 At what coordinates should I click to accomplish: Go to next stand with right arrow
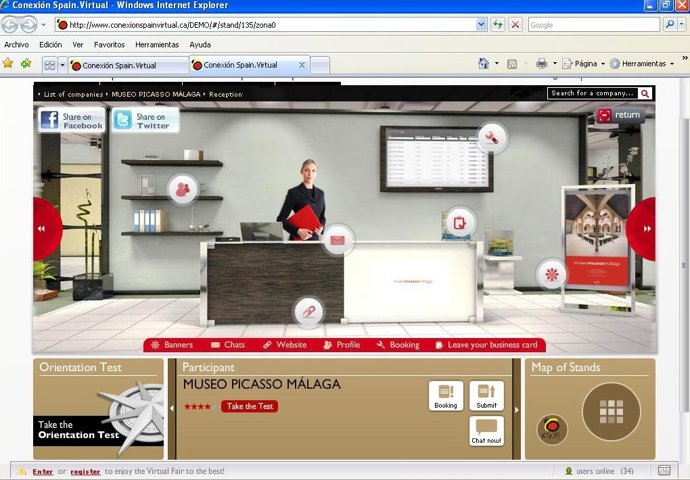point(645,229)
